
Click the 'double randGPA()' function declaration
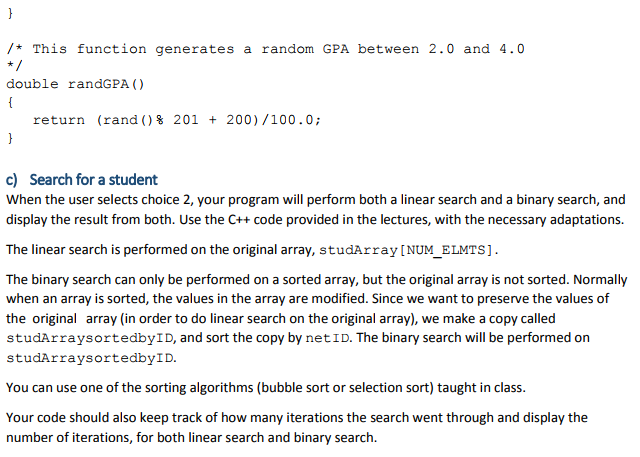[76, 84]
